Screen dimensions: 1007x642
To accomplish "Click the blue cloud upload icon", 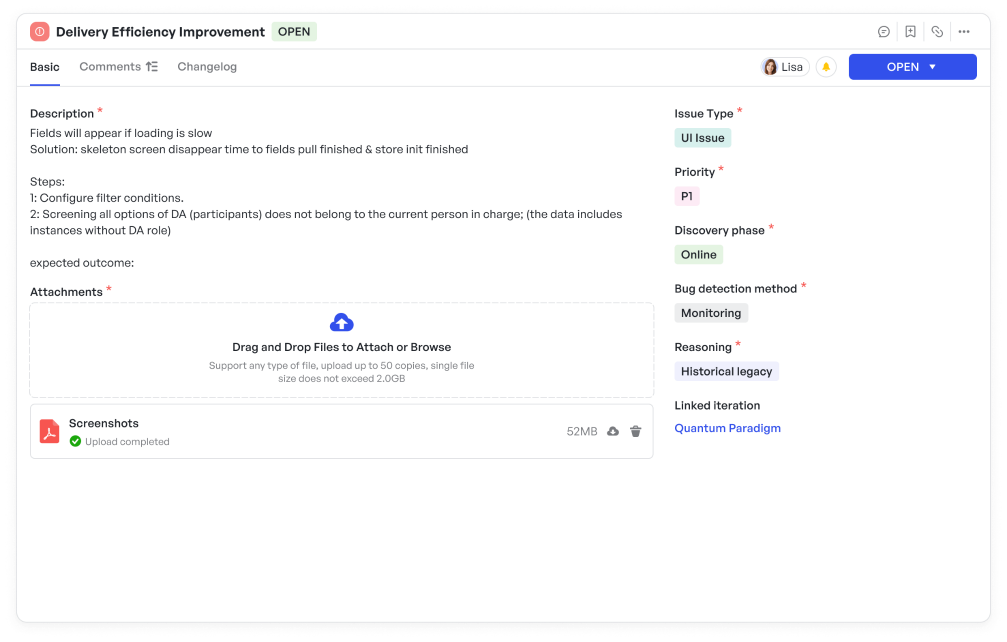I will click(341, 322).
